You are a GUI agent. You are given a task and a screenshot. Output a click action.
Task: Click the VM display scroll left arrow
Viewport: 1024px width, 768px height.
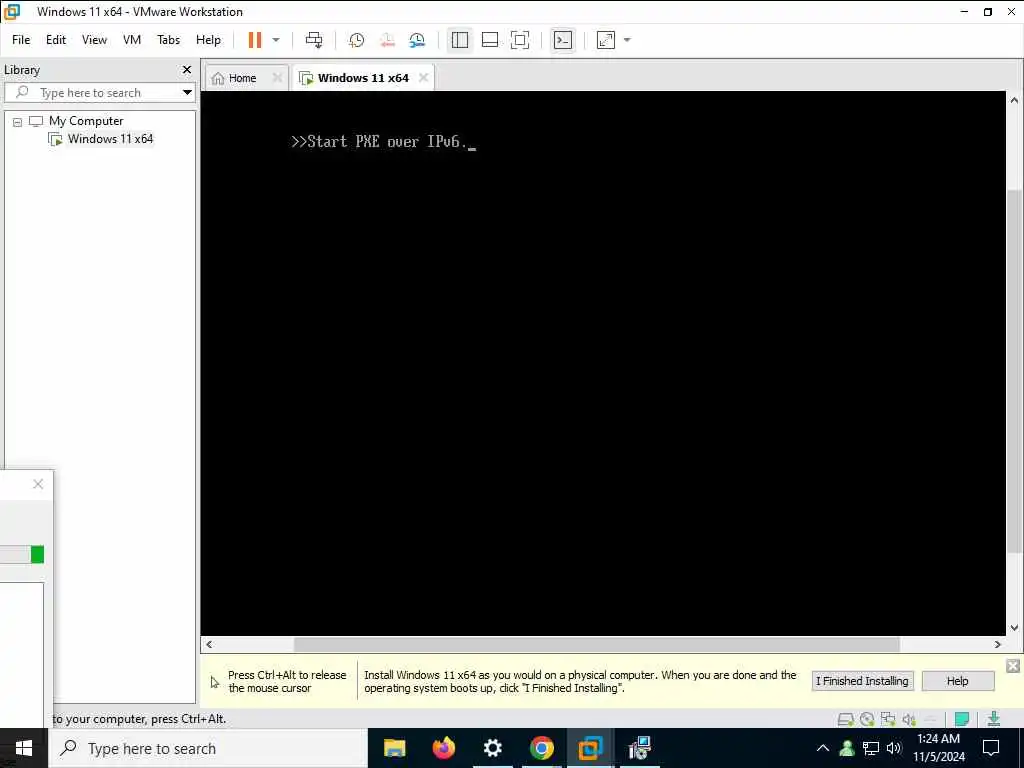(209, 645)
